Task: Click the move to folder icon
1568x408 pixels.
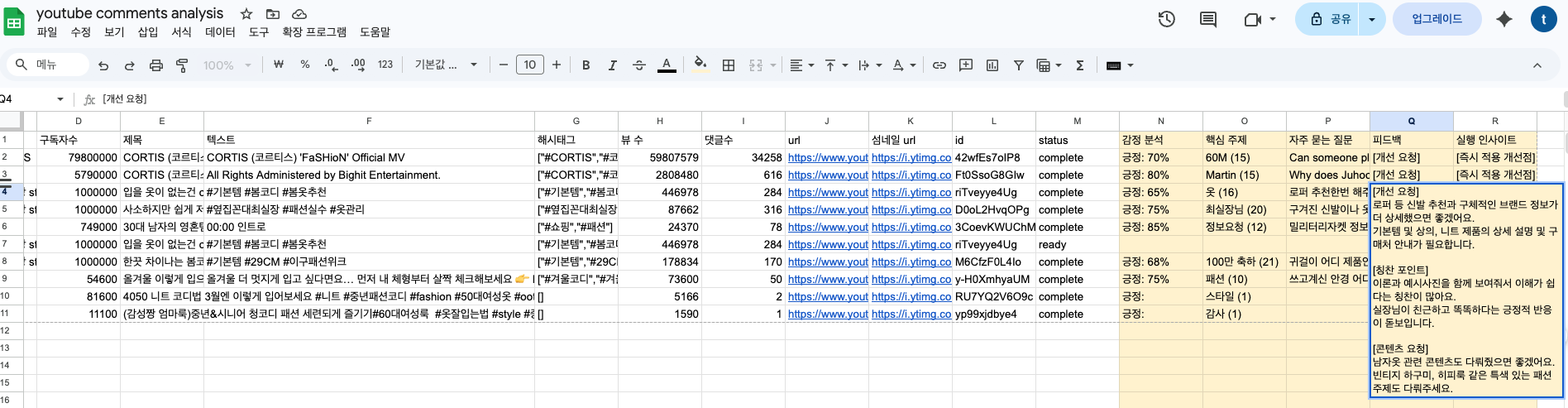Action: pos(273,14)
